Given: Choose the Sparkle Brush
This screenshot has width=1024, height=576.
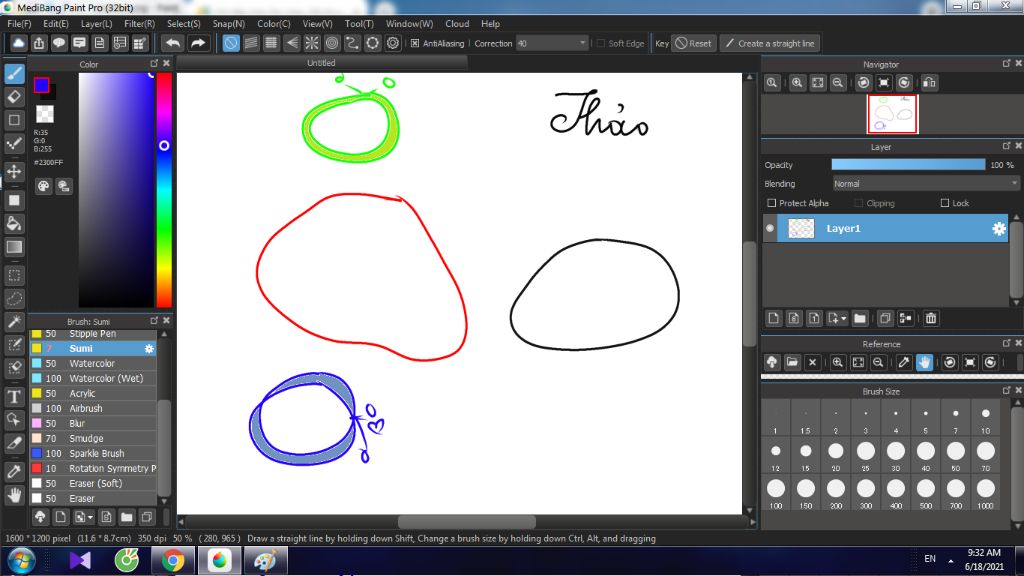Looking at the screenshot, I should click(x=93, y=454).
